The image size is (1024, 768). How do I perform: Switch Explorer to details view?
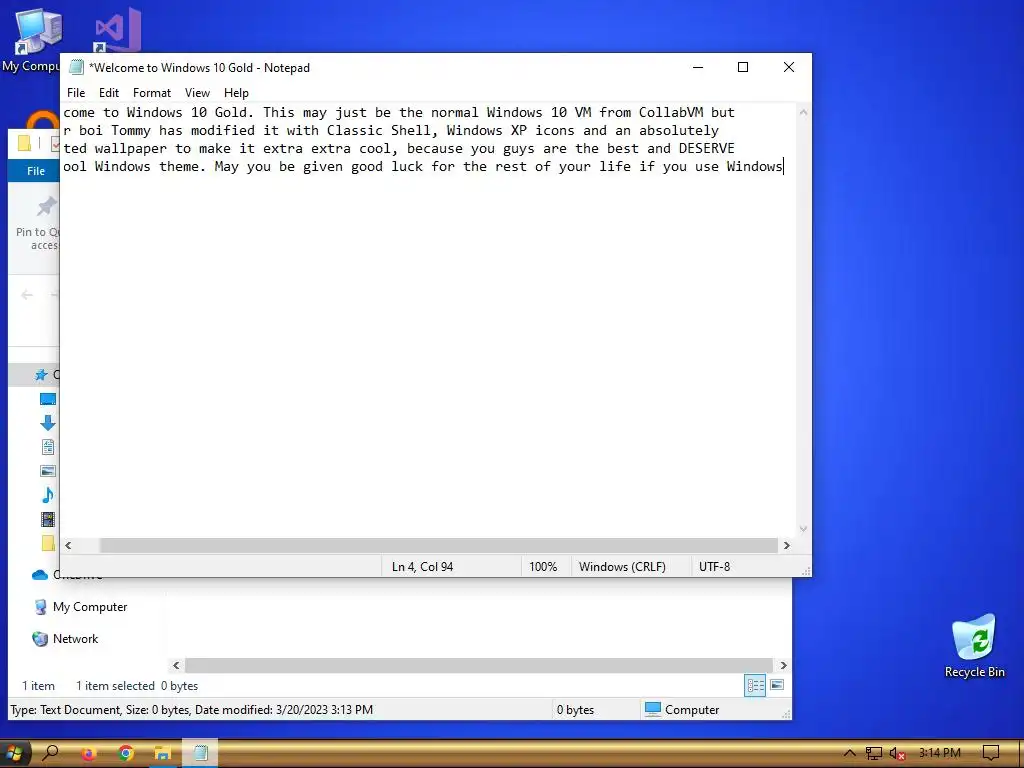tap(755, 686)
